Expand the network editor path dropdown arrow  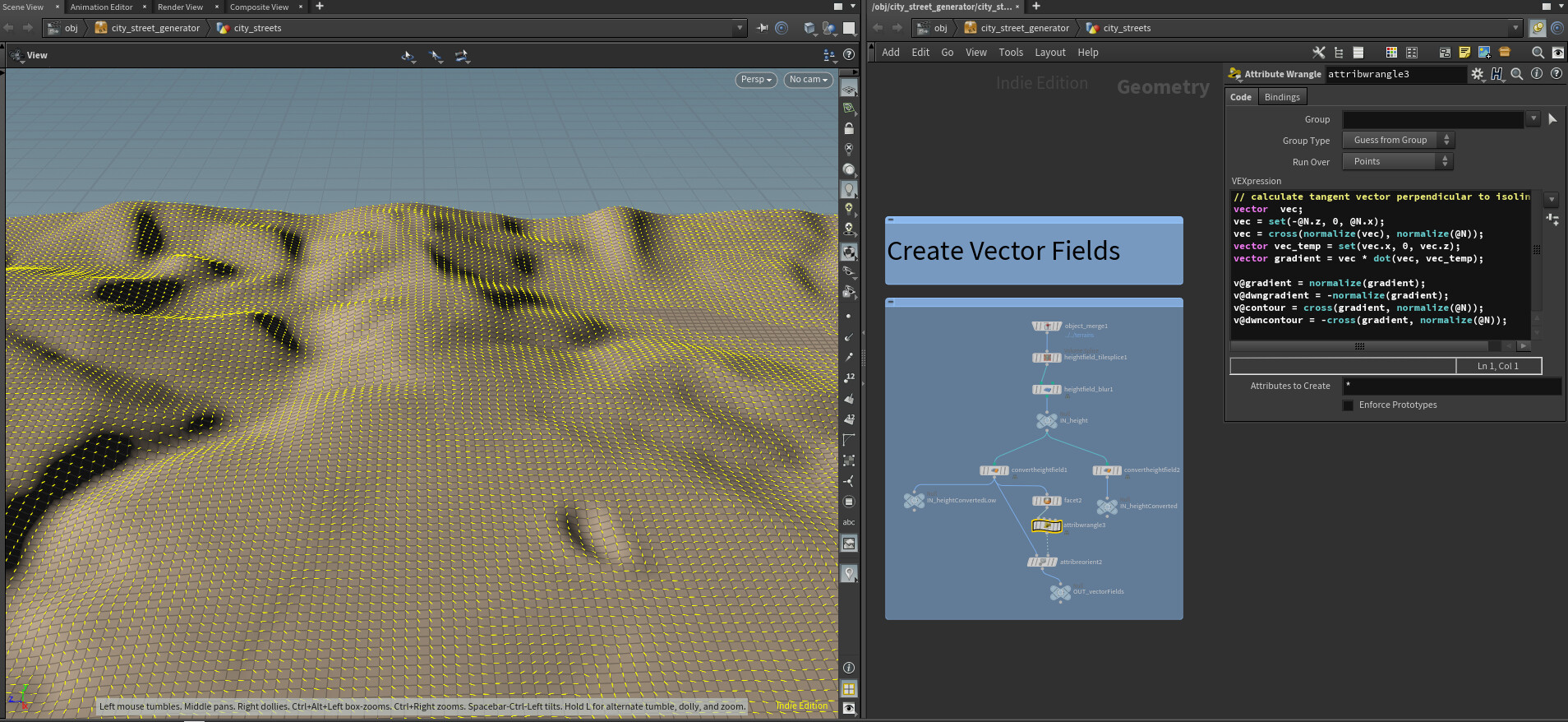(x=1515, y=28)
